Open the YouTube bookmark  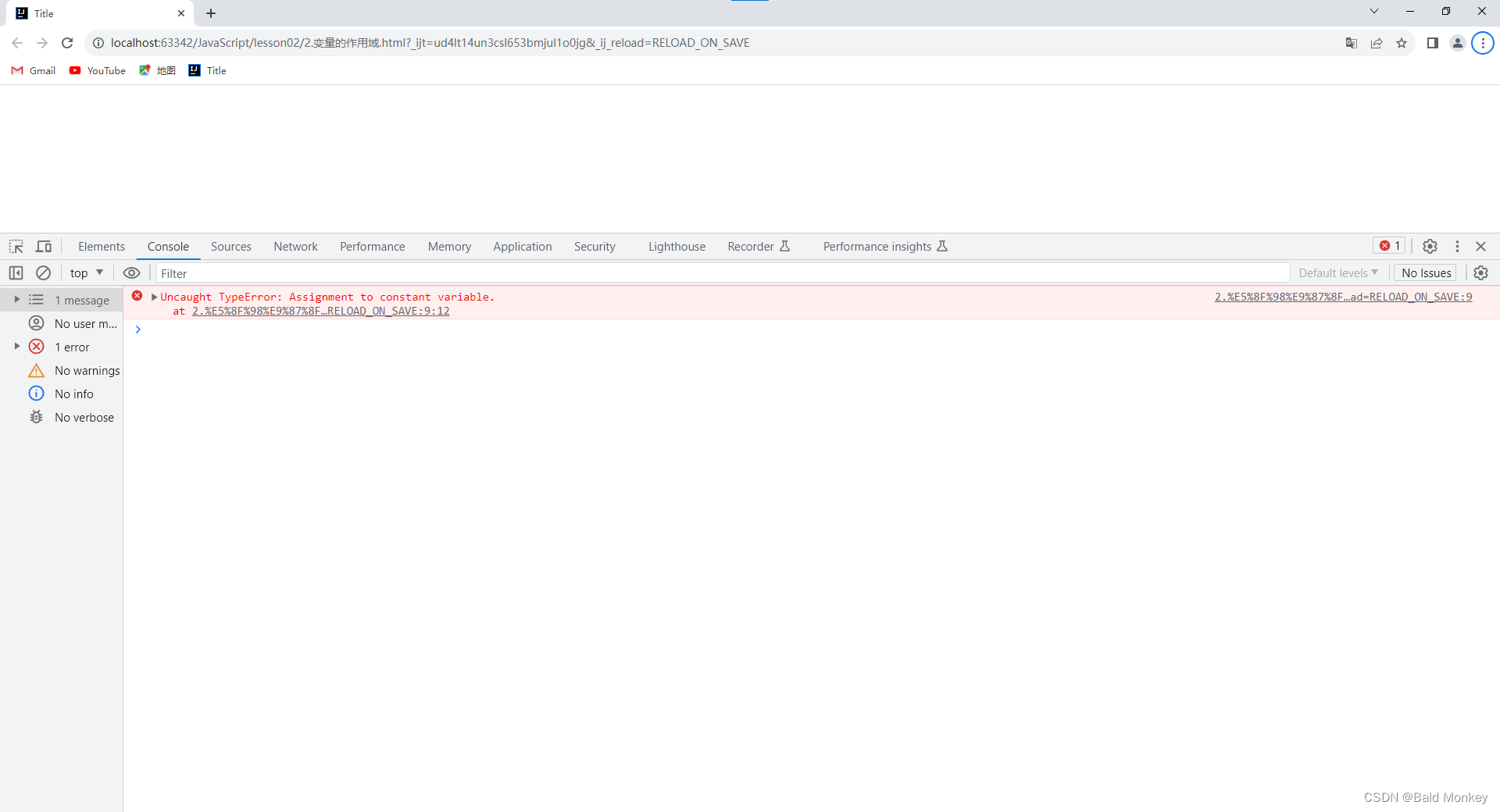[98, 70]
